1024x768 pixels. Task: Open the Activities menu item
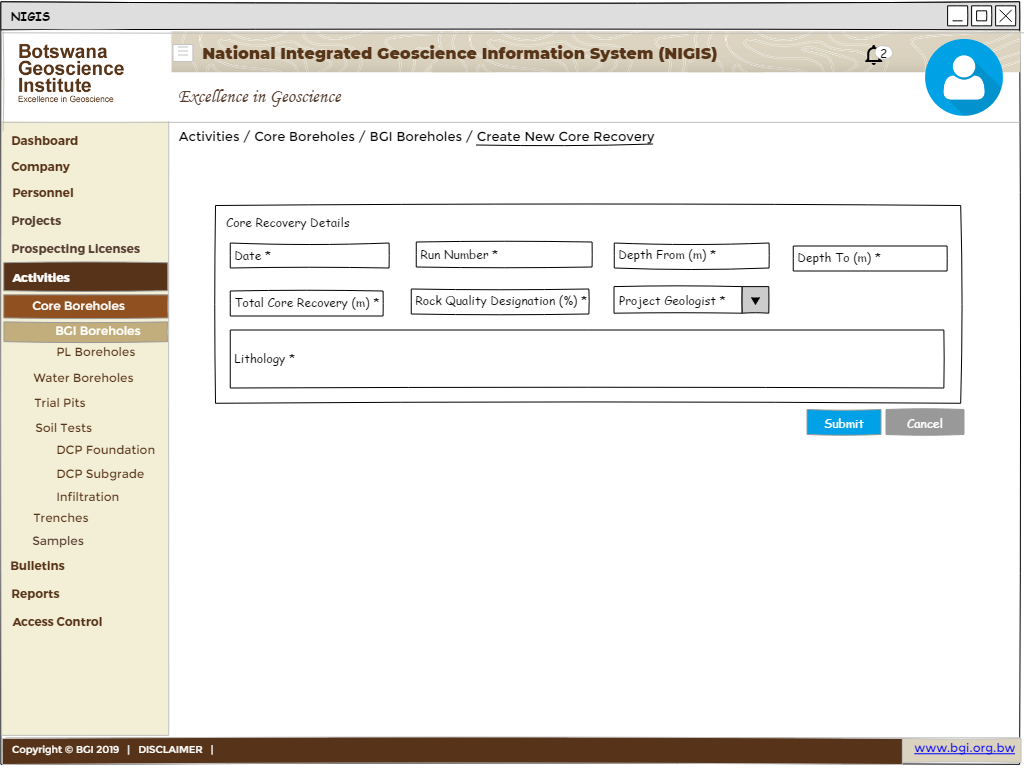pyautogui.click(x=43, y=277)
